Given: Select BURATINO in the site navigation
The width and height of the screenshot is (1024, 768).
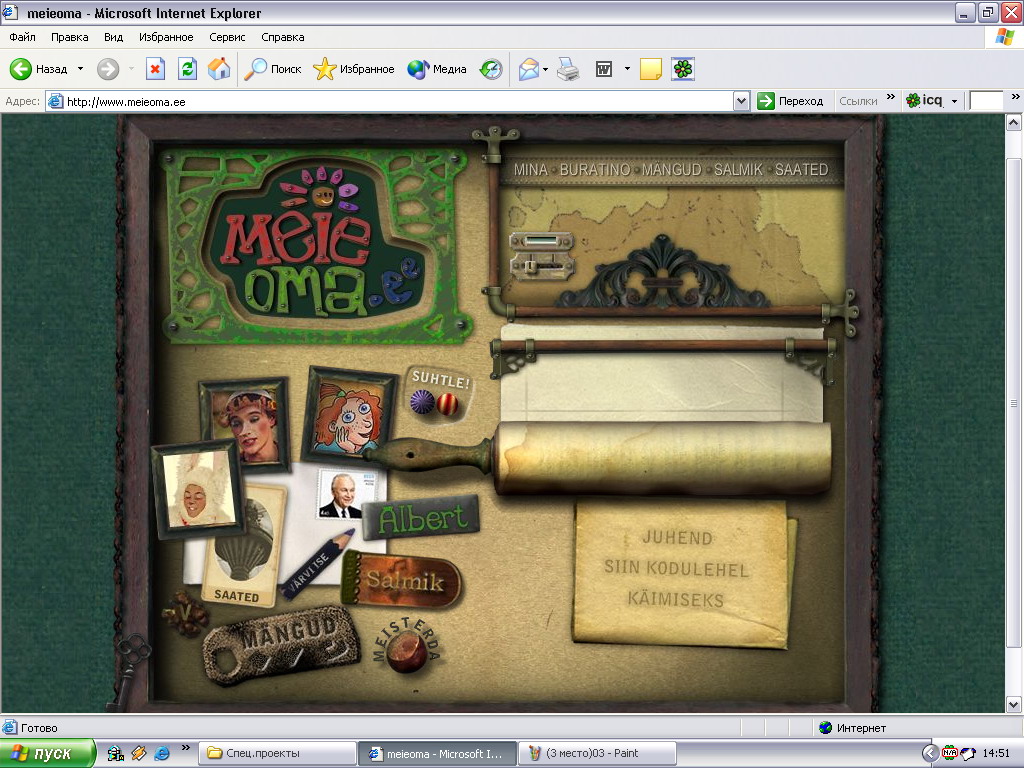Looking at the screenshot, I should click(595, 170).
